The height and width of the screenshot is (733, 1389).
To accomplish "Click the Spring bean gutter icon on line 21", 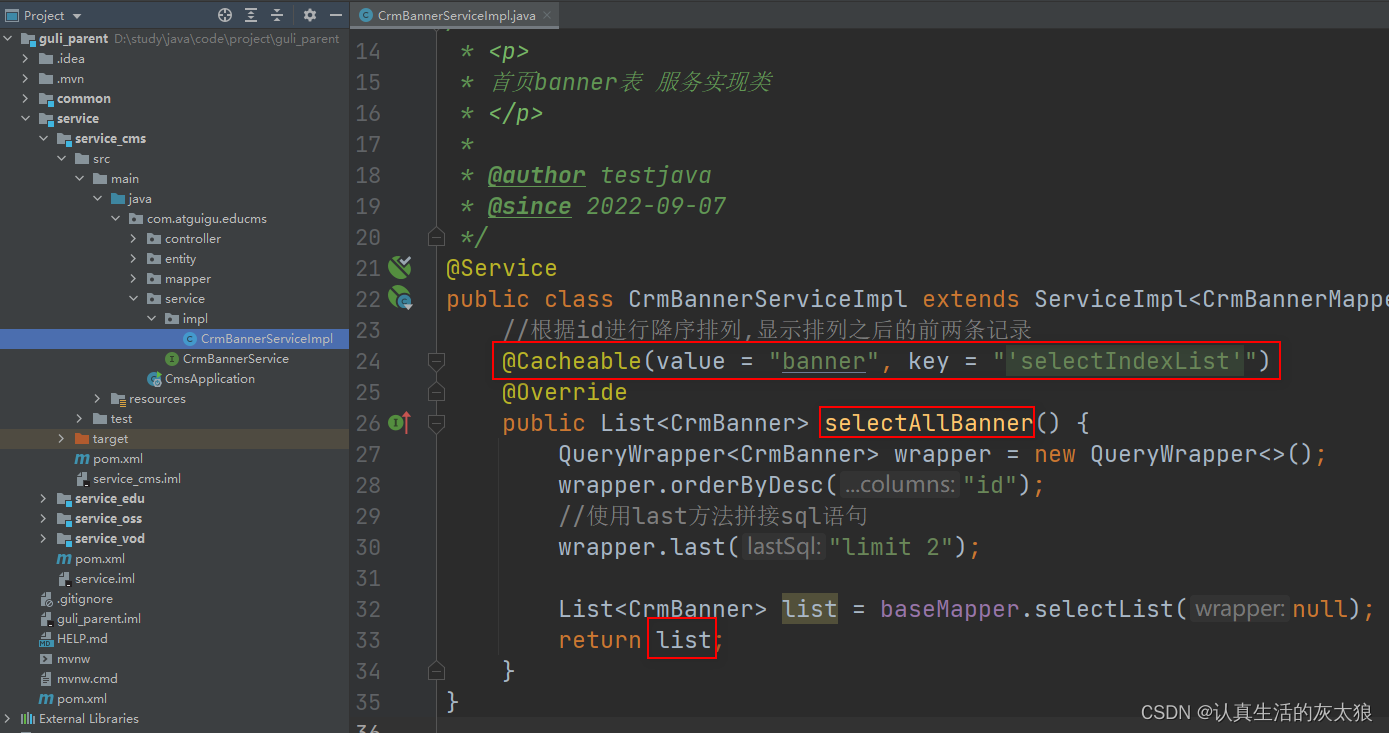I will (399, 267).
